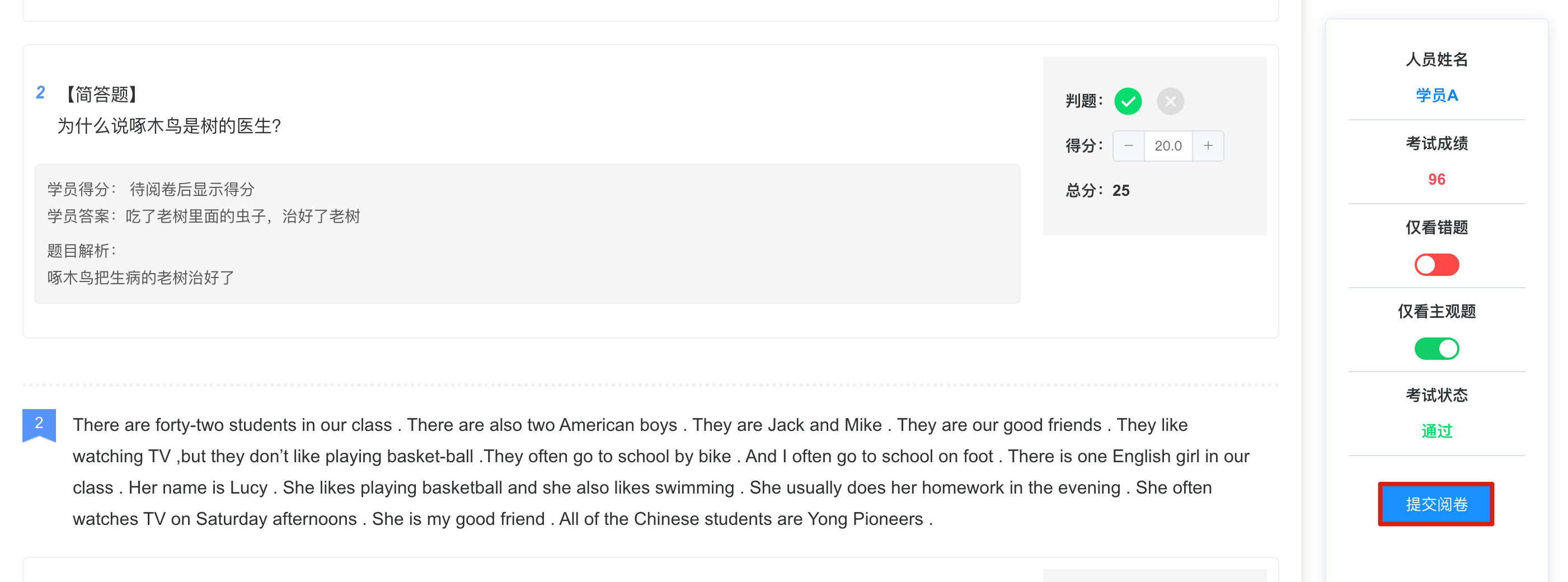Mark question 2 as correct with green check

click(1127, 101)
